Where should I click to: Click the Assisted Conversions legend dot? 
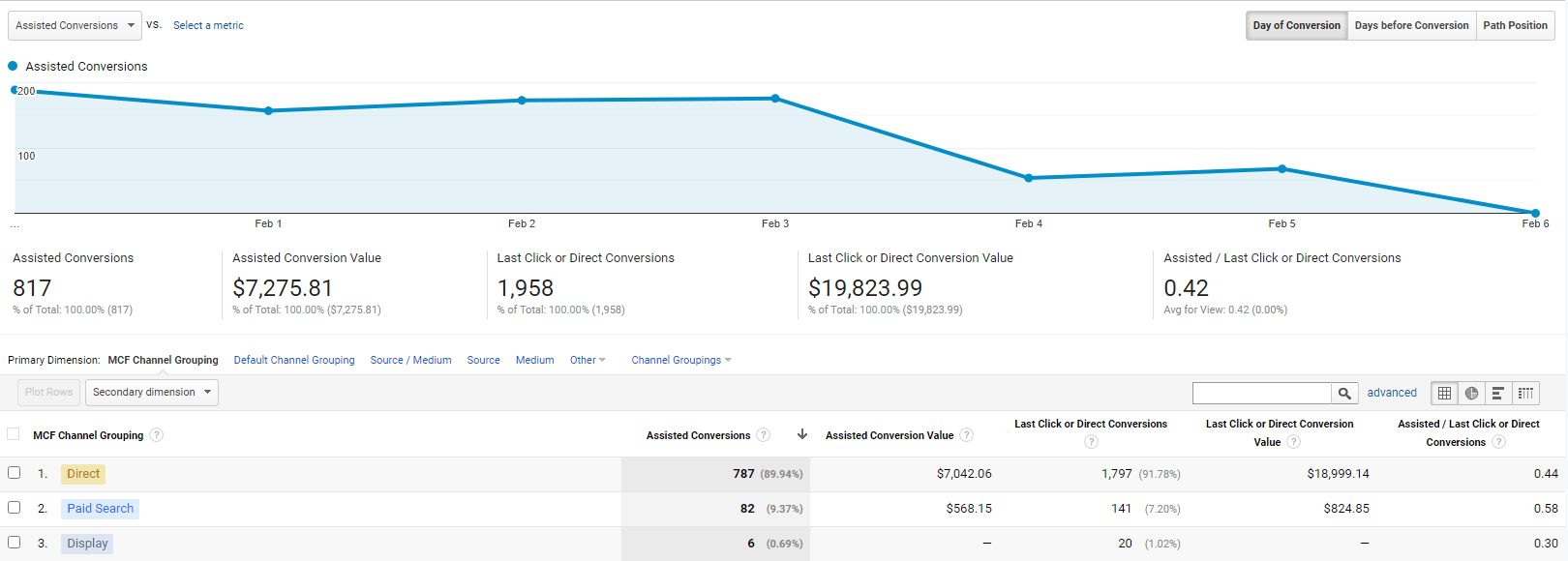pyautogui.click(x=13, y=66)
